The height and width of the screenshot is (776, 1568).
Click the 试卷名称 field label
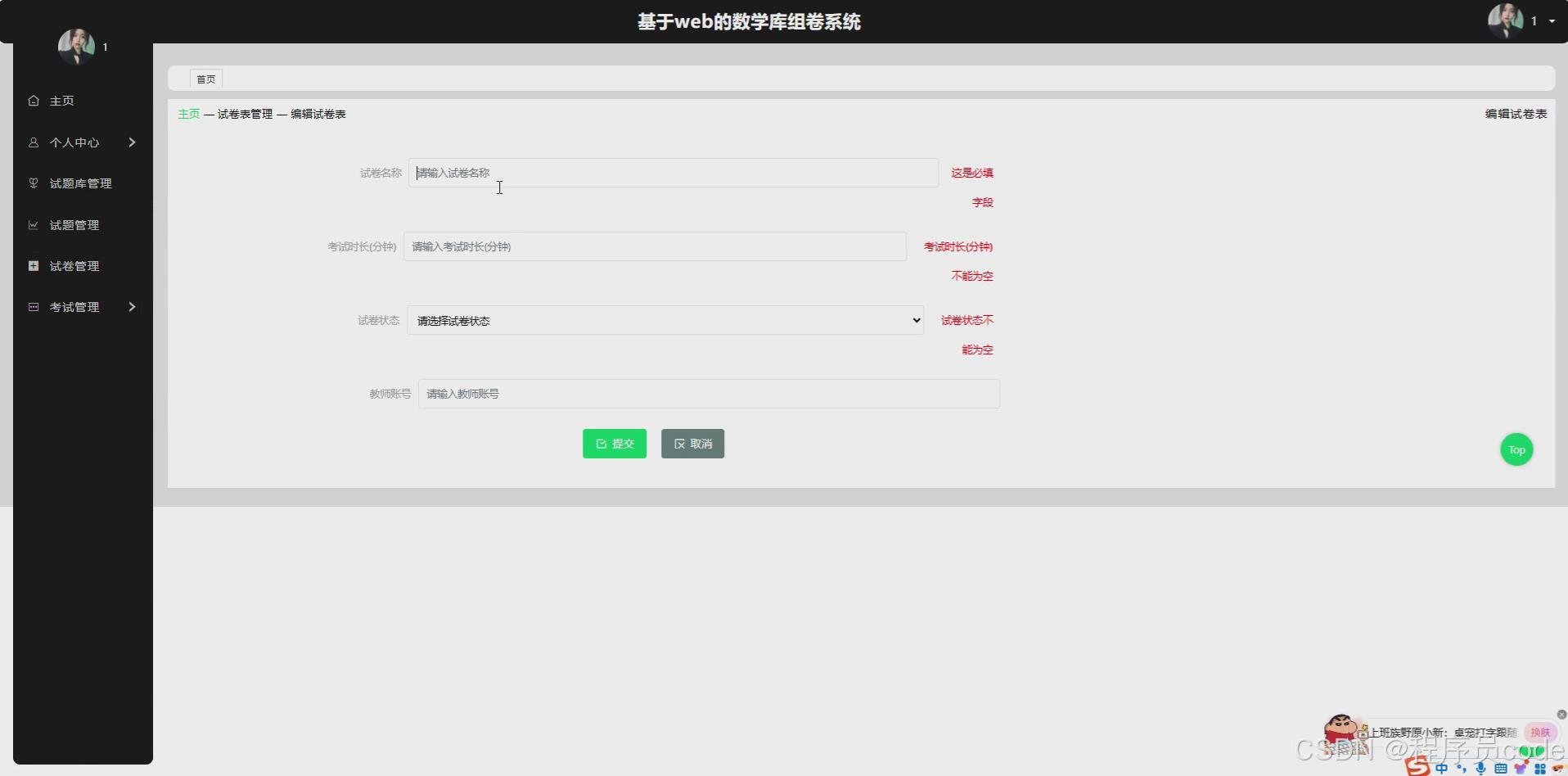point(381,173)
